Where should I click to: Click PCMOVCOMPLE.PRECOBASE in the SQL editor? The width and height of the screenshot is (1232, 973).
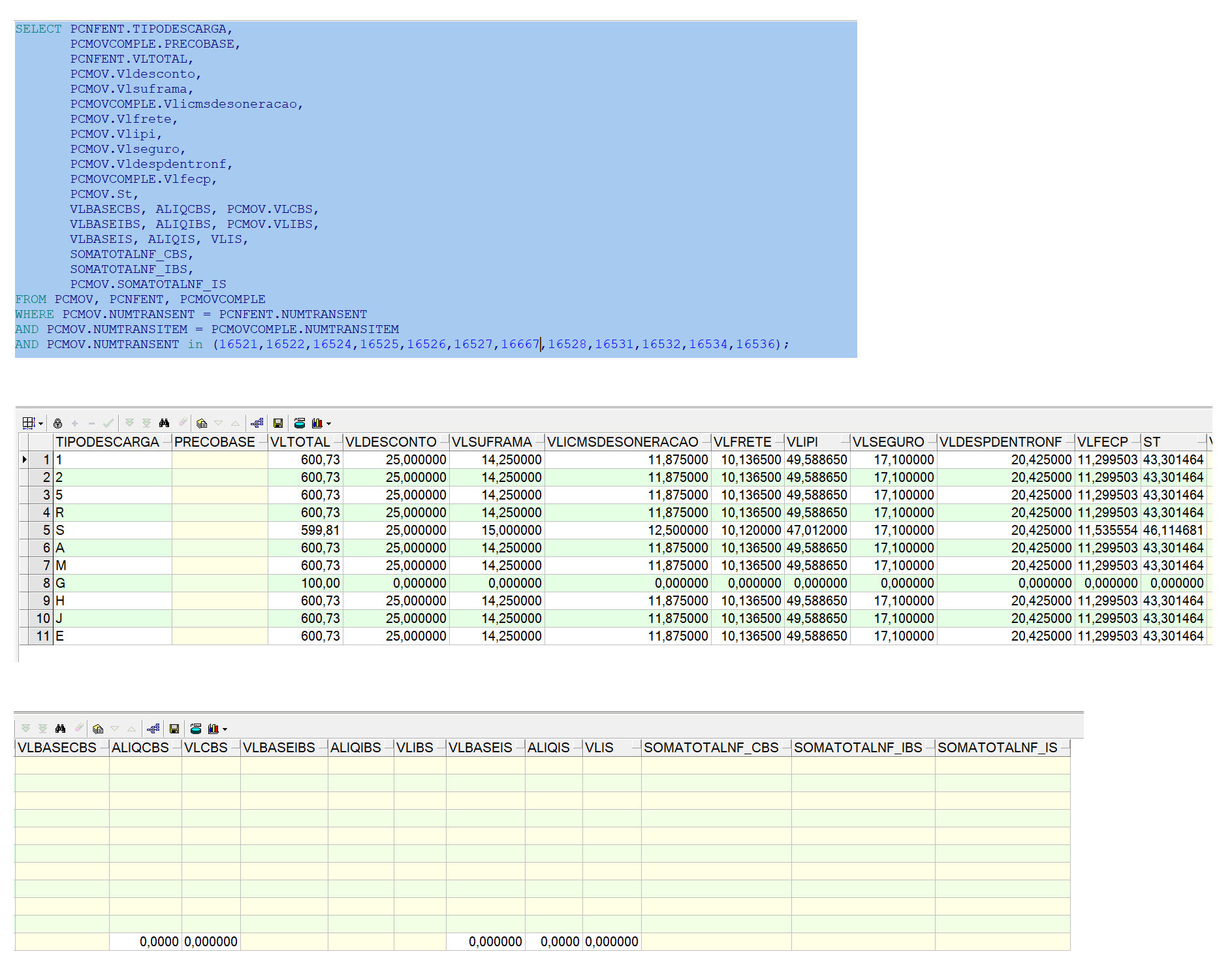(152, 44)
